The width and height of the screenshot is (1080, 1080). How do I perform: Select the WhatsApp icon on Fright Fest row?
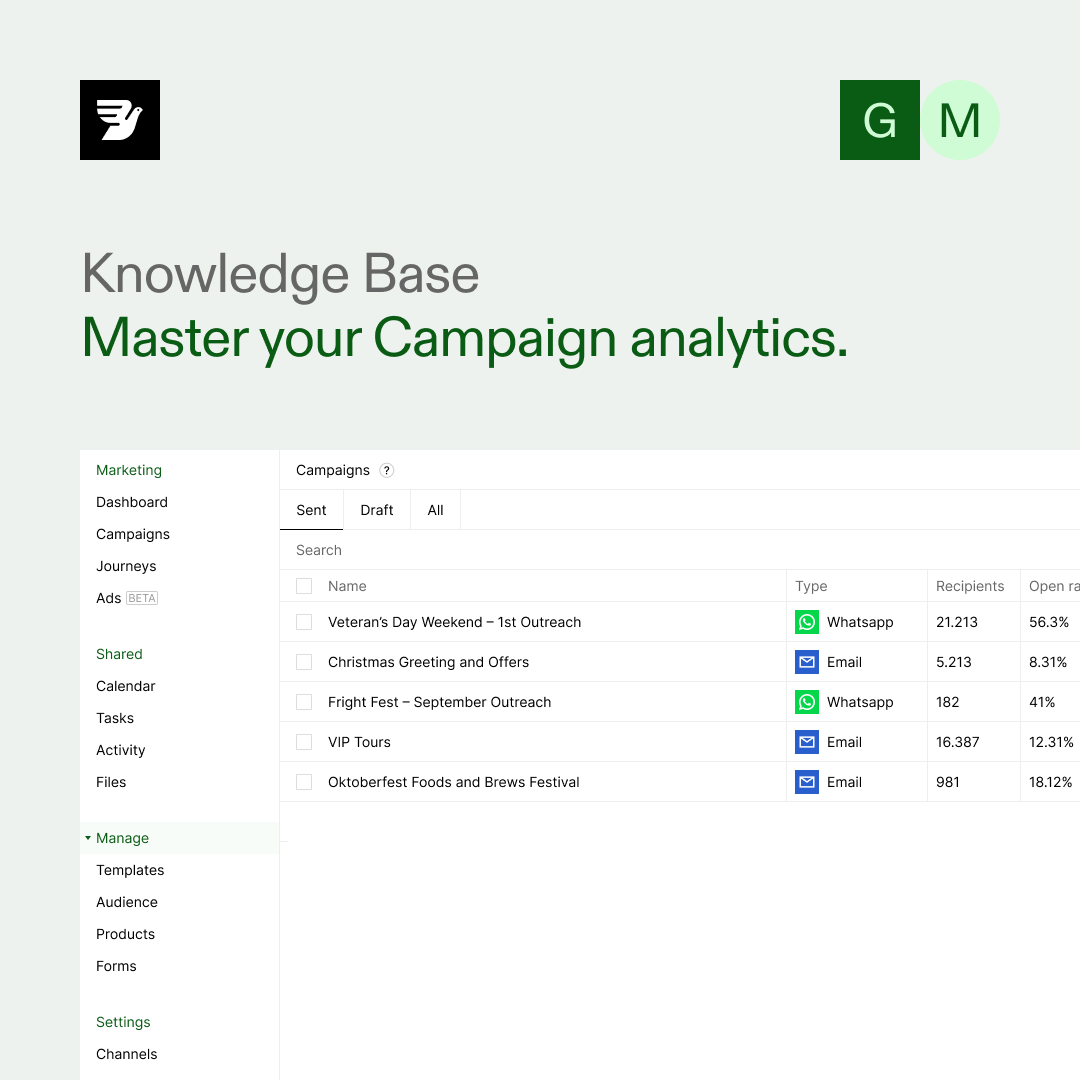pyautogui.click(x=807, y=701)
